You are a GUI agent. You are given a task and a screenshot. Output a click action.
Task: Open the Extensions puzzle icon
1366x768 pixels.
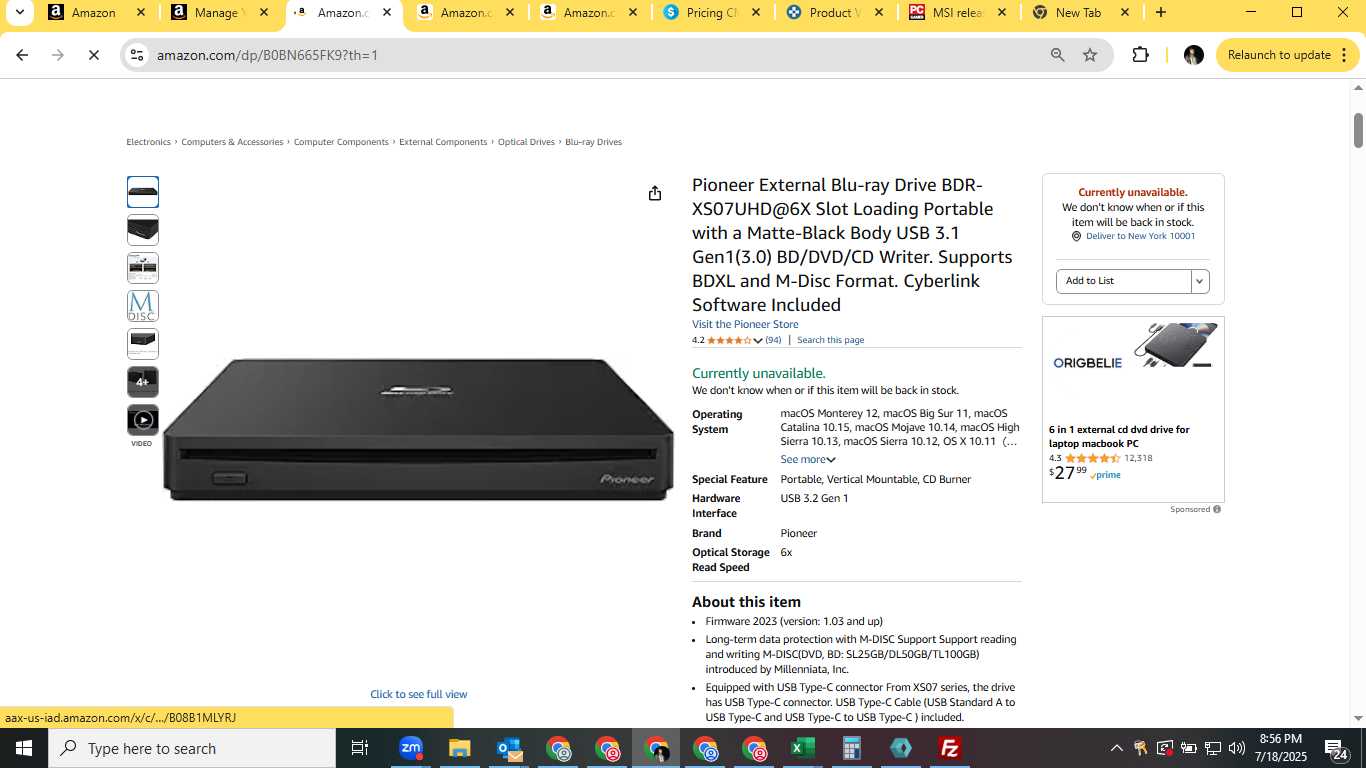point(1140,55)
